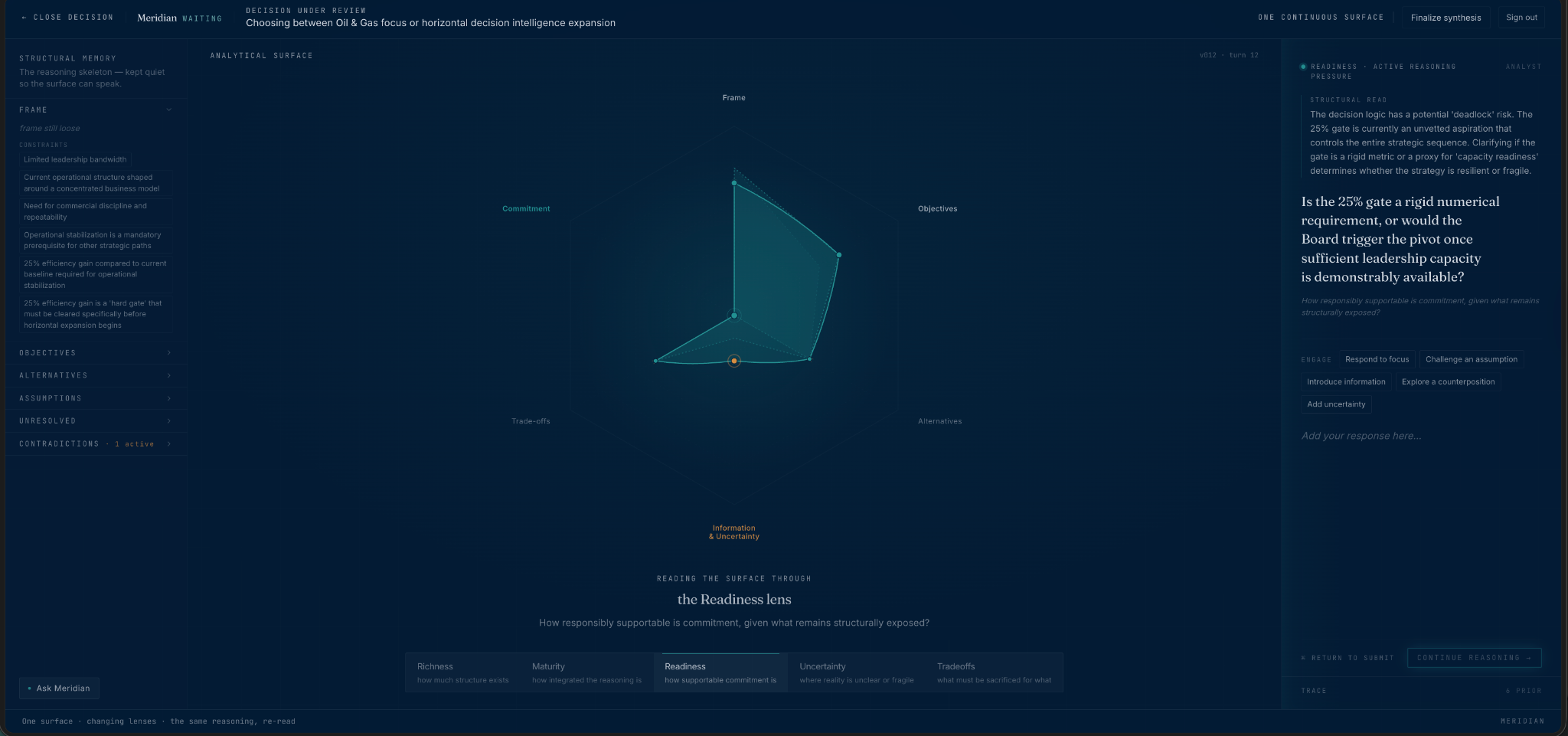Expand the Unresolved section

click(x=96, y=421)
